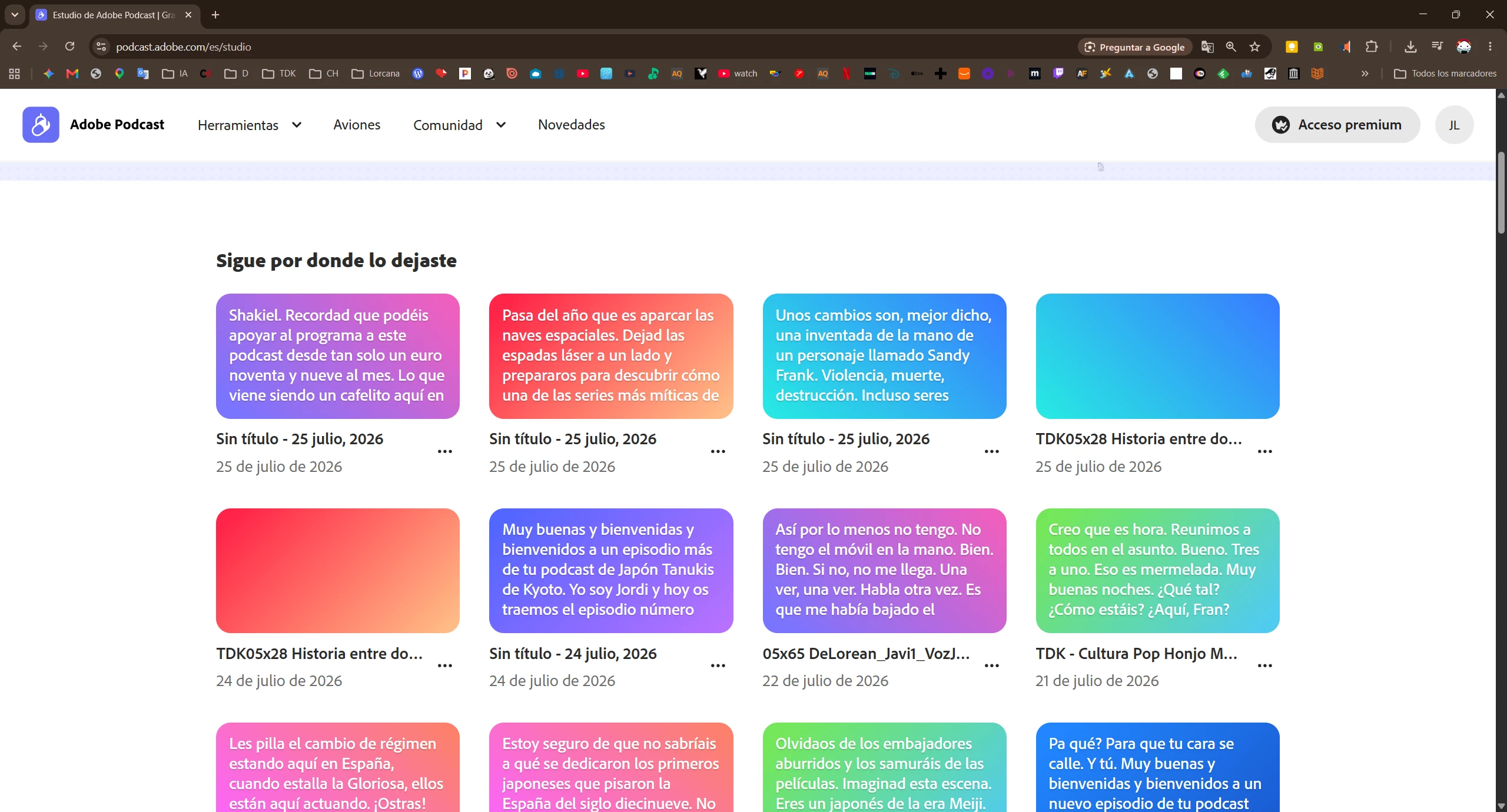Open the Netflix bookmark

[x=847, y=74]
